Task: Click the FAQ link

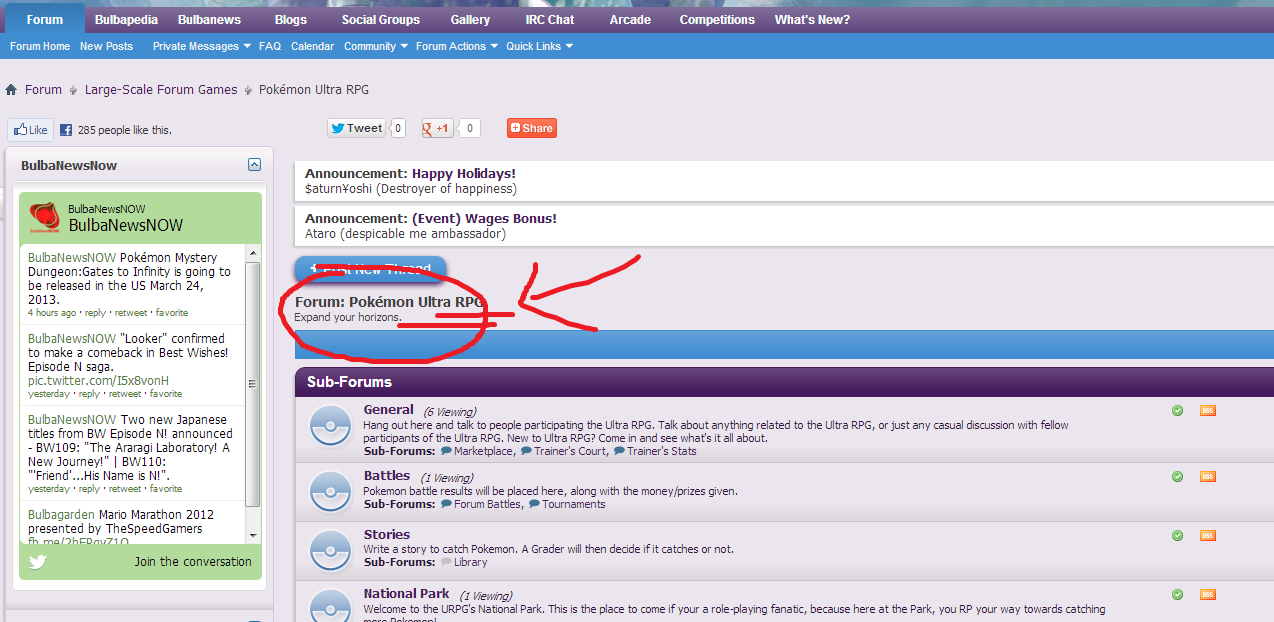Action: coord(270,46)
